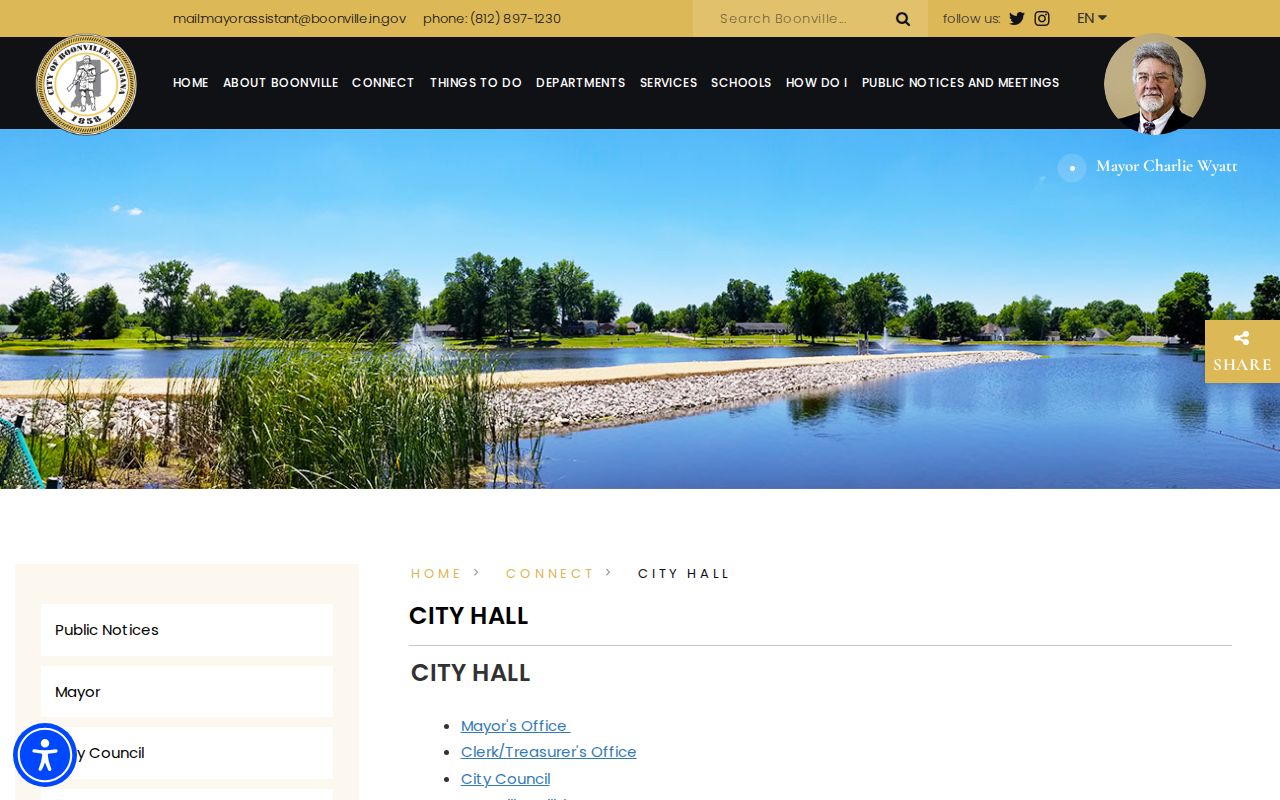
Task: Open the accessibility widget icon
Action: pyautogui.click(x=45, y=755)
